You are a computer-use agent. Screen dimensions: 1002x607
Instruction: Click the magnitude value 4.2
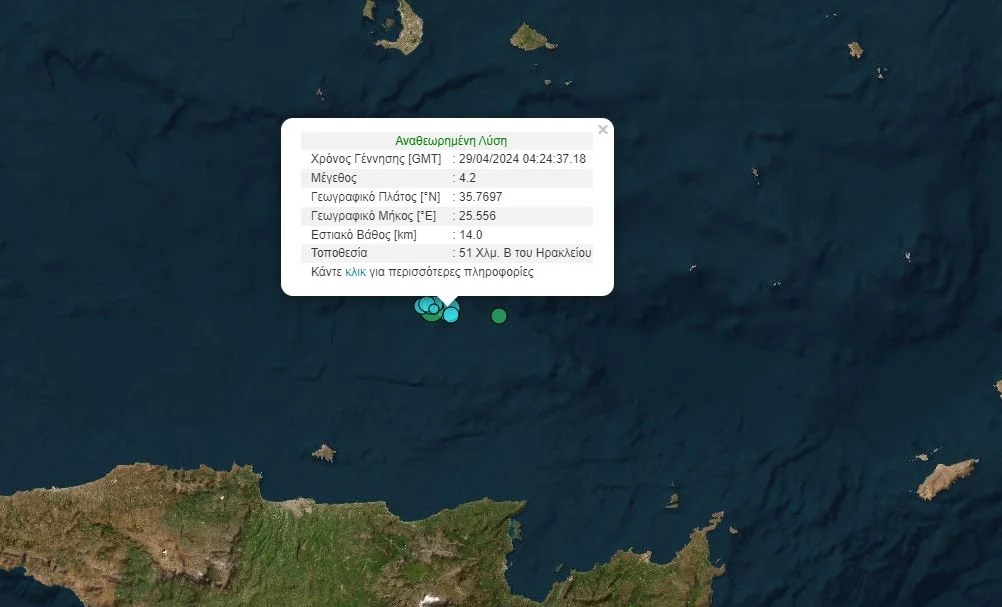point(467,178)
